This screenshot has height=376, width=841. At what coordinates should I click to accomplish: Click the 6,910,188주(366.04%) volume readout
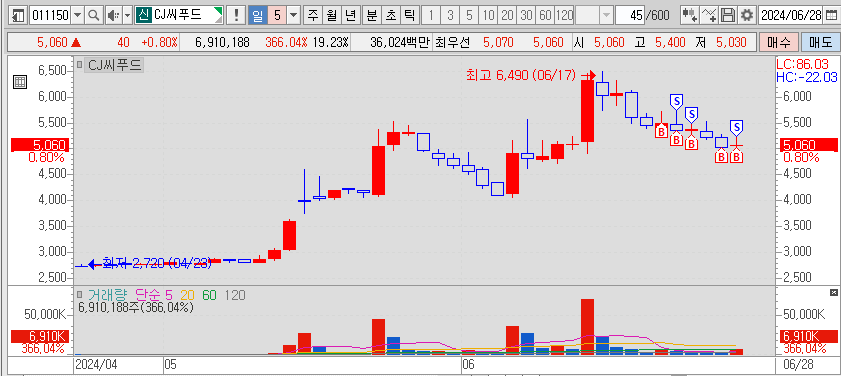click(x=136, y=307)
